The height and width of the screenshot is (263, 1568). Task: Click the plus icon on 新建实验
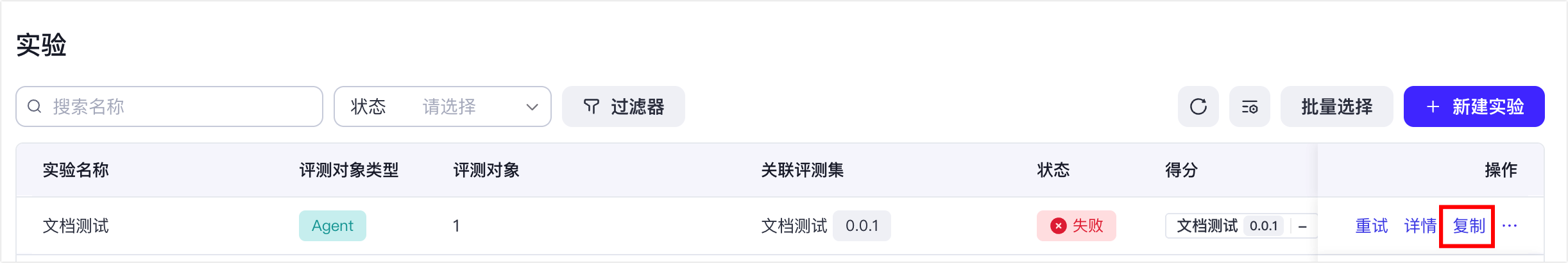point(1433,107)
